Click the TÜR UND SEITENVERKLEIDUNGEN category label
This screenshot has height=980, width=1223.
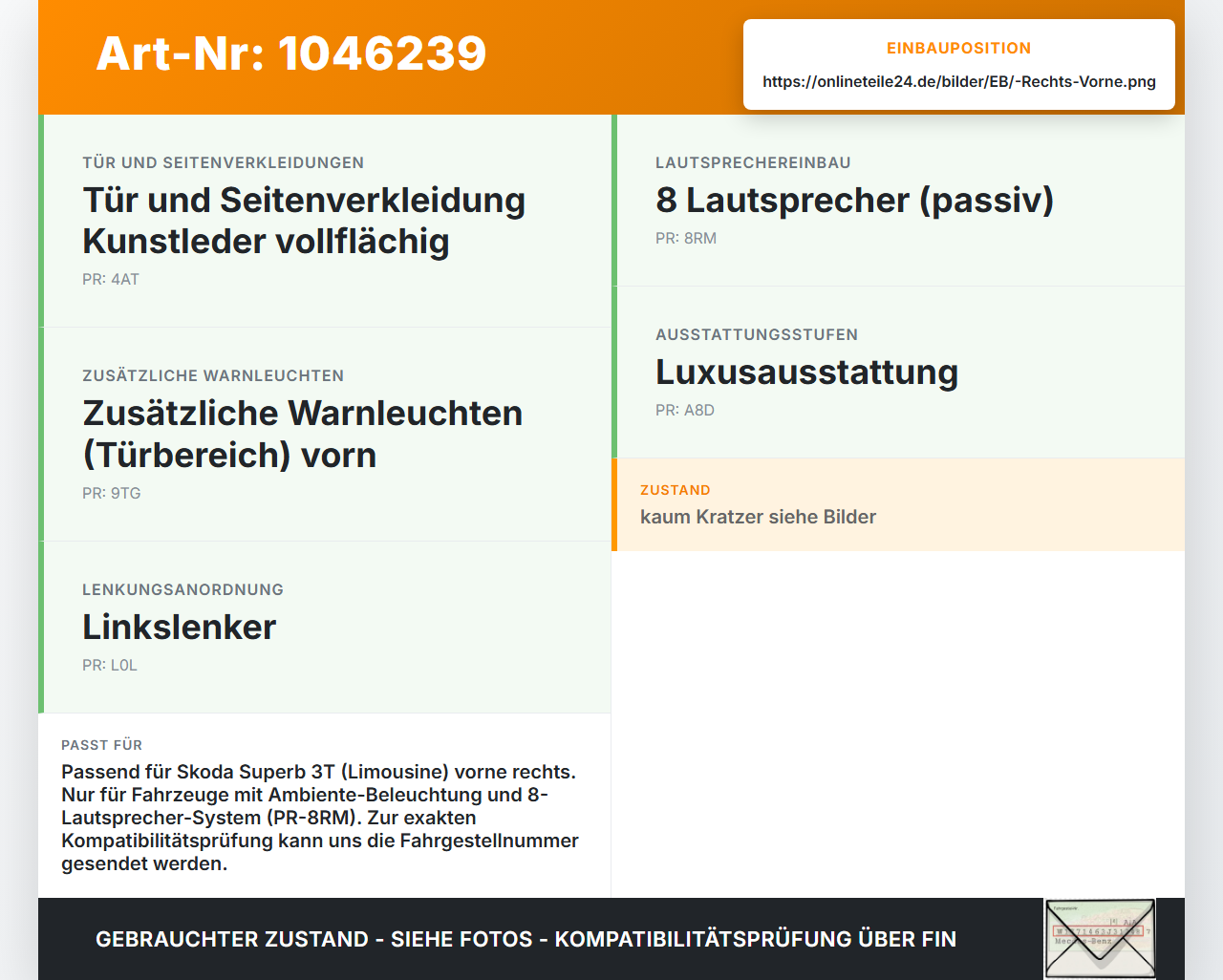coord(223,162)
